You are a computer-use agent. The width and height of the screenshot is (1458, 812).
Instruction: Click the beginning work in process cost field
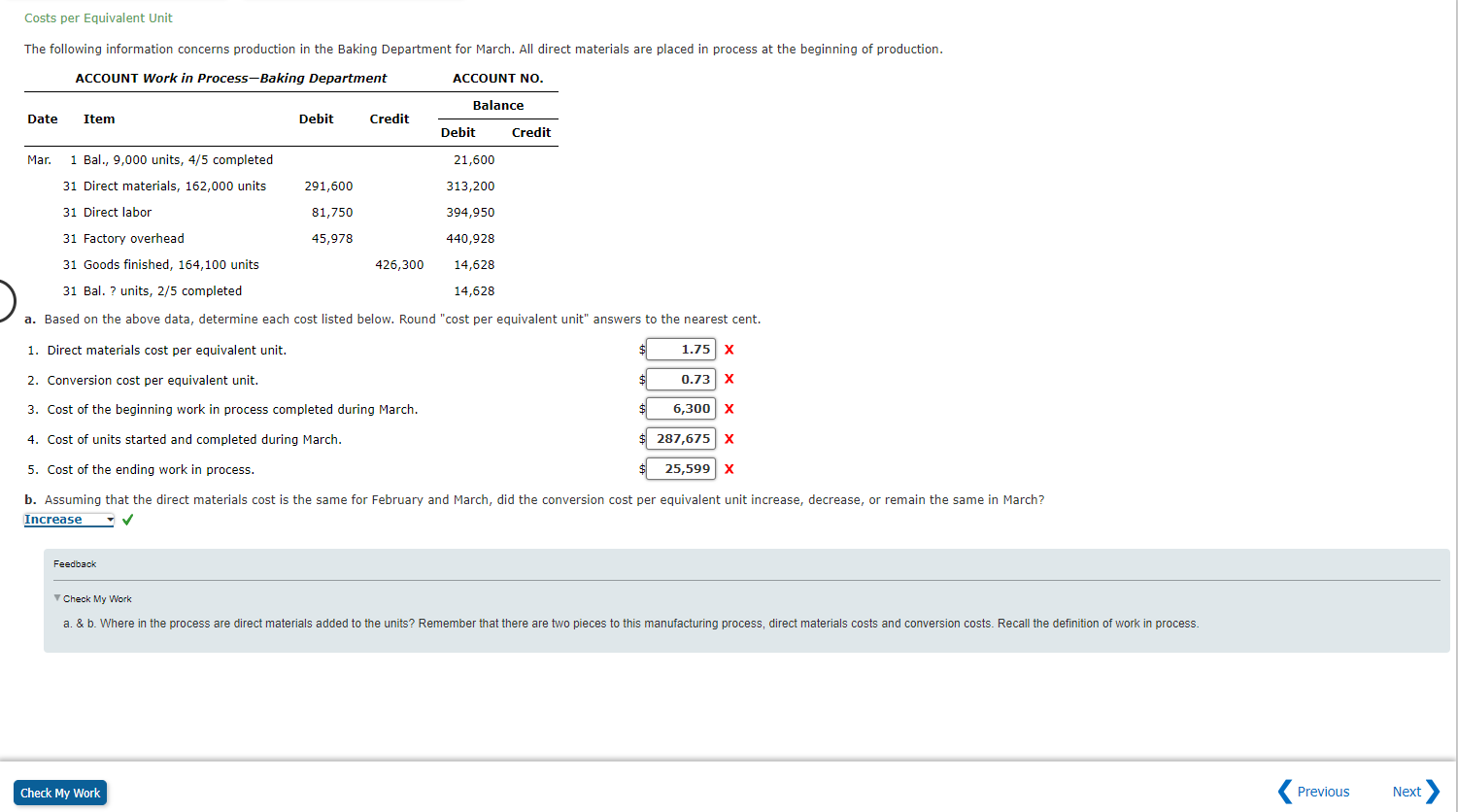point(680,409)
